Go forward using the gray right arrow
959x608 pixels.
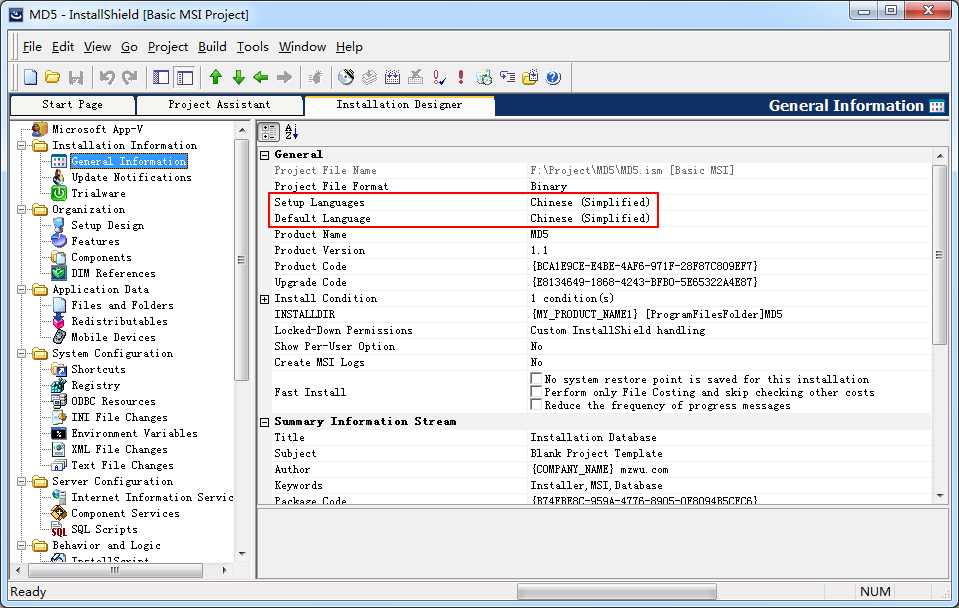[x=284, y=77]
